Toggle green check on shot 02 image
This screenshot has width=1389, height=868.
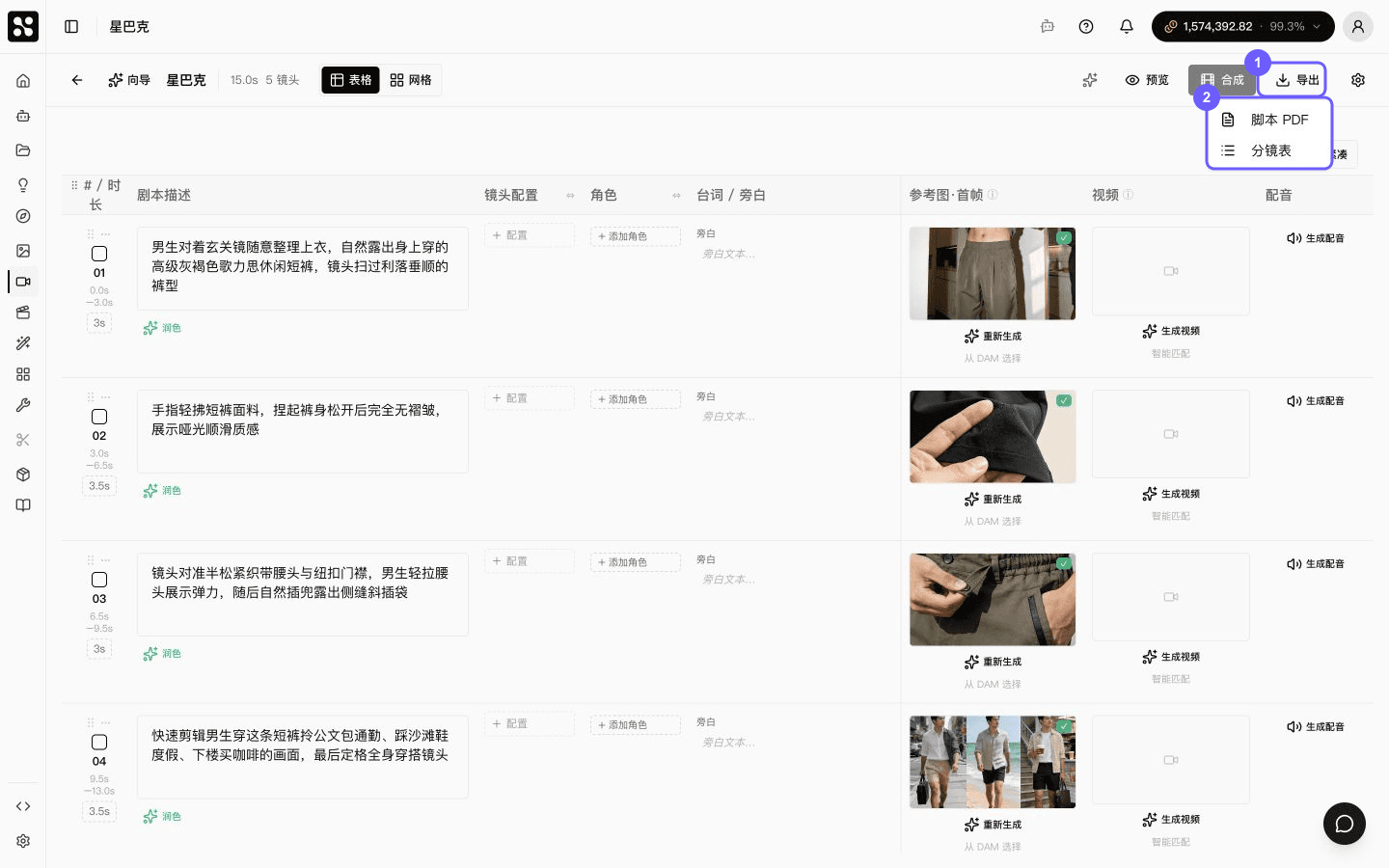[1064, 400]
